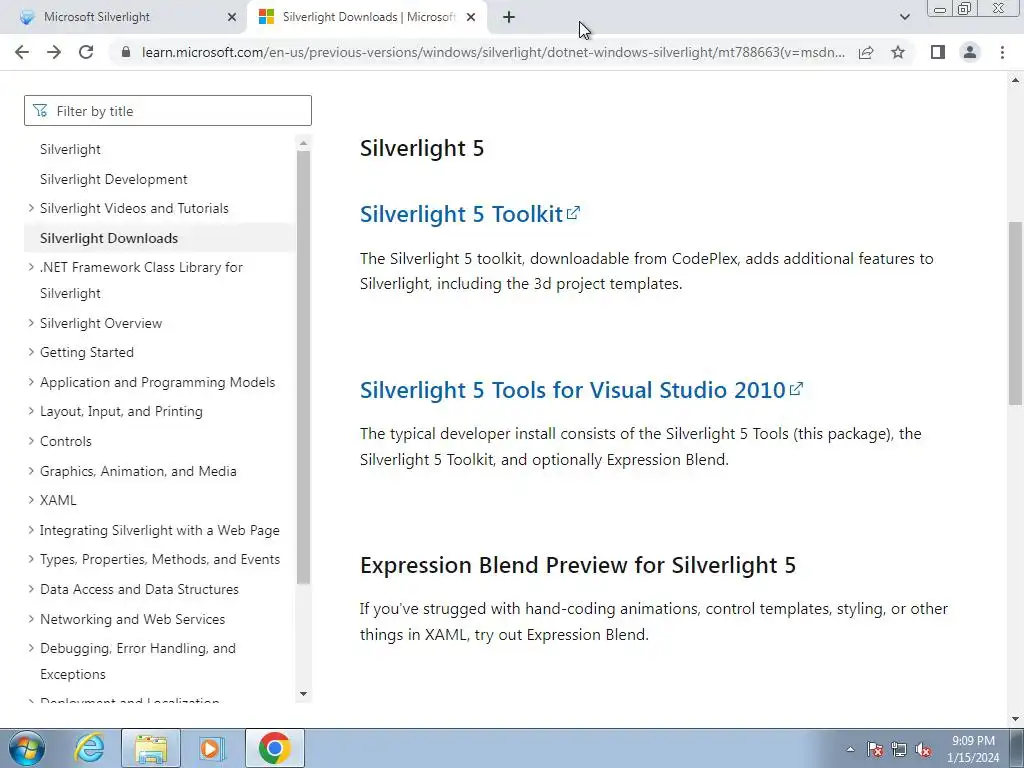The image size is (1024, 768).
Task: Open Data Access and Data Structures
Action: pyautogui.click(x=139, y=589)
